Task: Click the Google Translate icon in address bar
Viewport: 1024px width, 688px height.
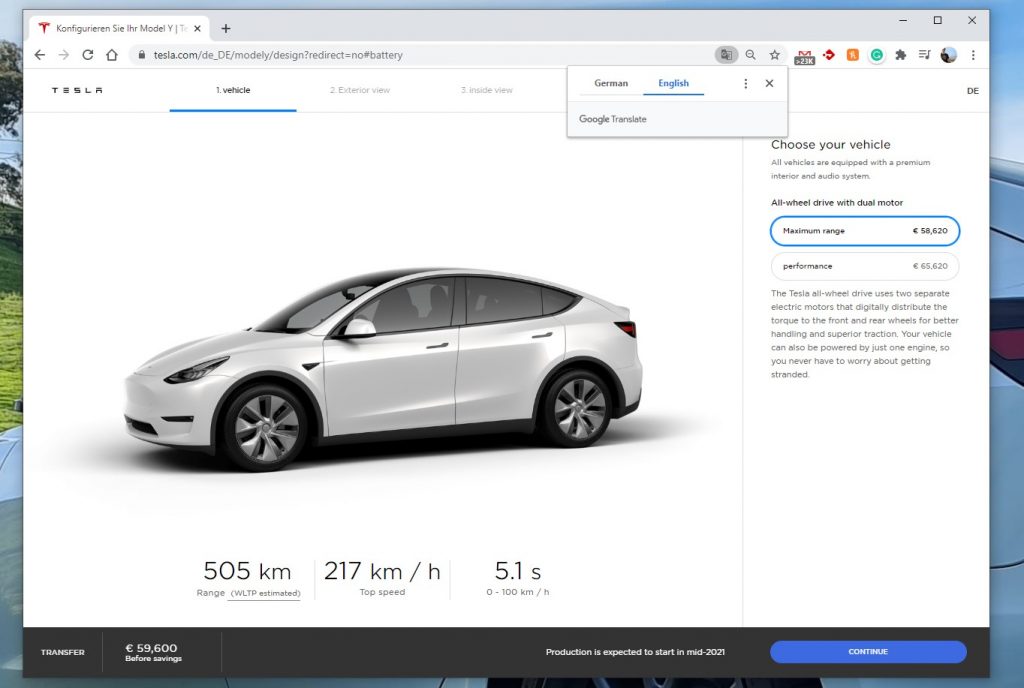Action: point(726,55)
